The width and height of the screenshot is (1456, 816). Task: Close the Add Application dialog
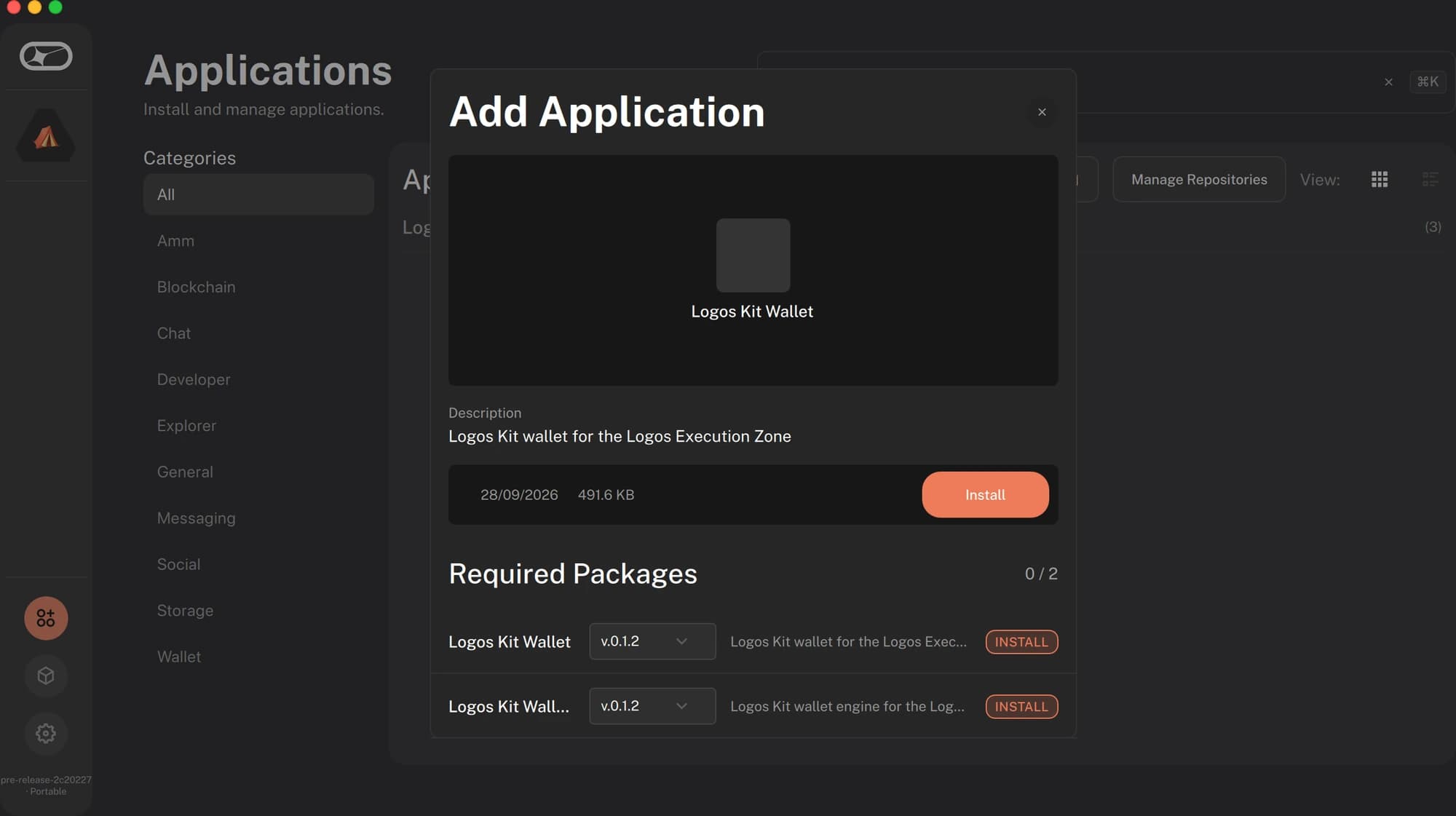1042,112
